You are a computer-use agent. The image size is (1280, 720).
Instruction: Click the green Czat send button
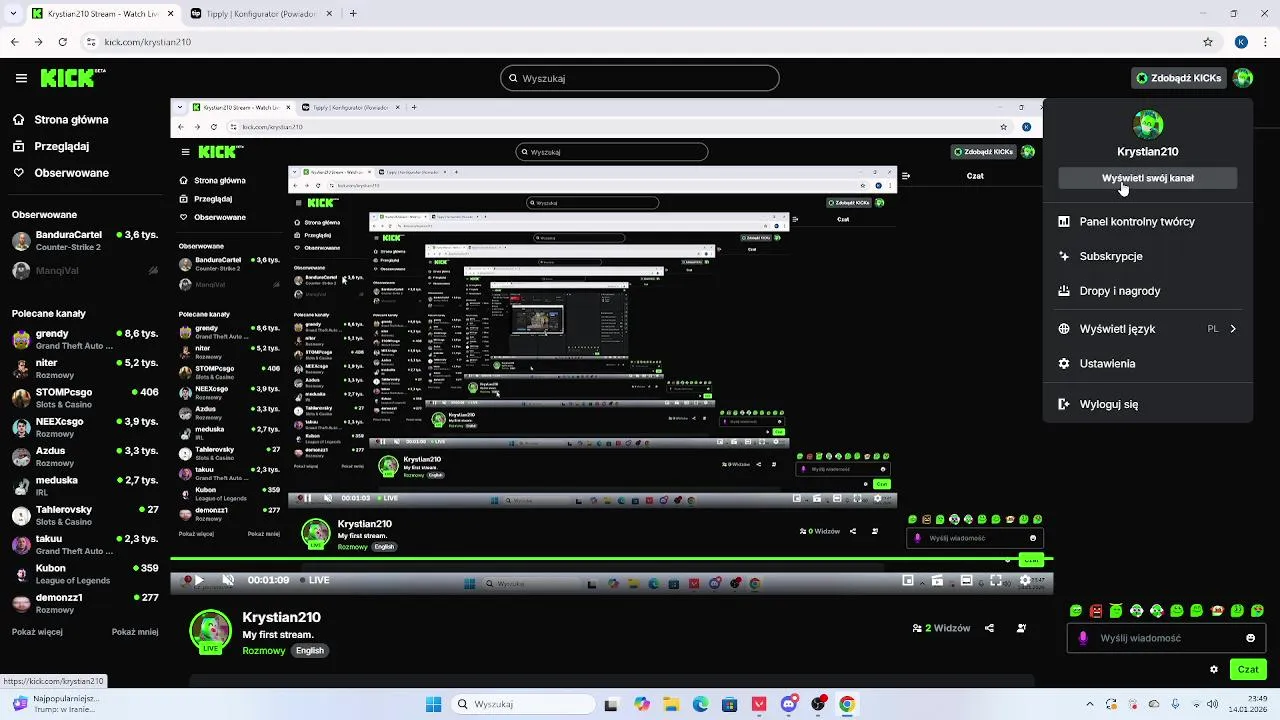pyautogui.click(x=1248, y=669)
